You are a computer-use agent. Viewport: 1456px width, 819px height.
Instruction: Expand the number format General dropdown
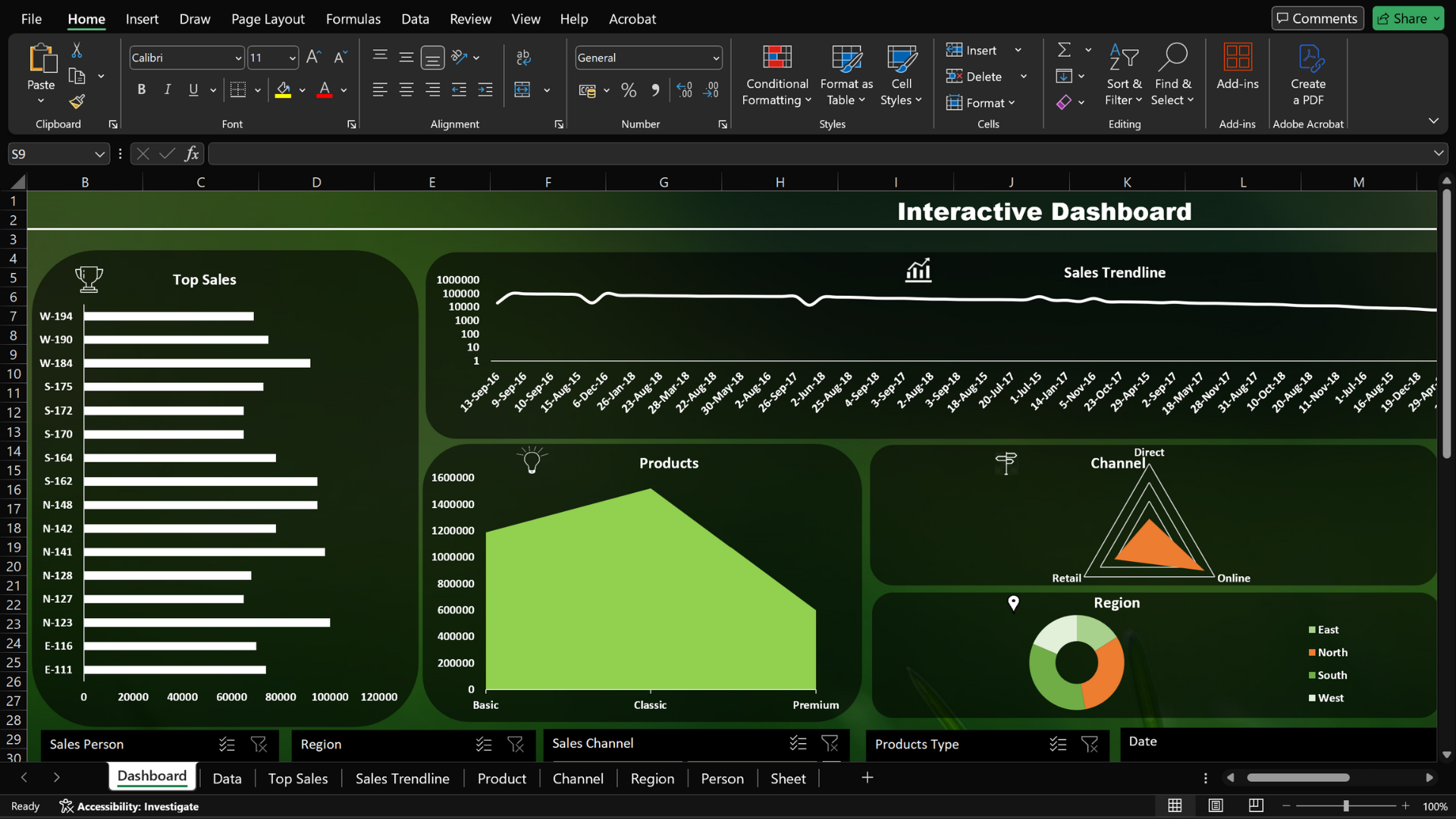[715, 58]
